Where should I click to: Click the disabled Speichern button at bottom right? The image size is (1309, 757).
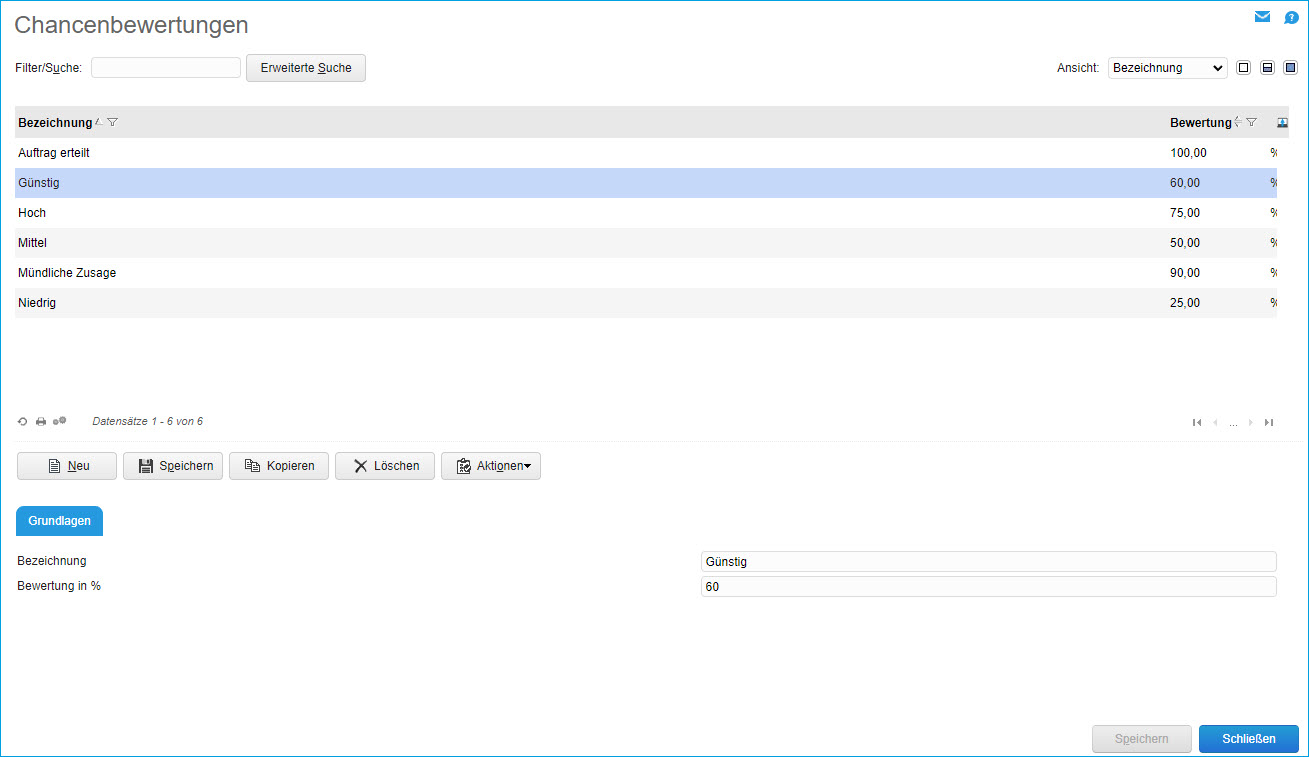pos(1142,739)
